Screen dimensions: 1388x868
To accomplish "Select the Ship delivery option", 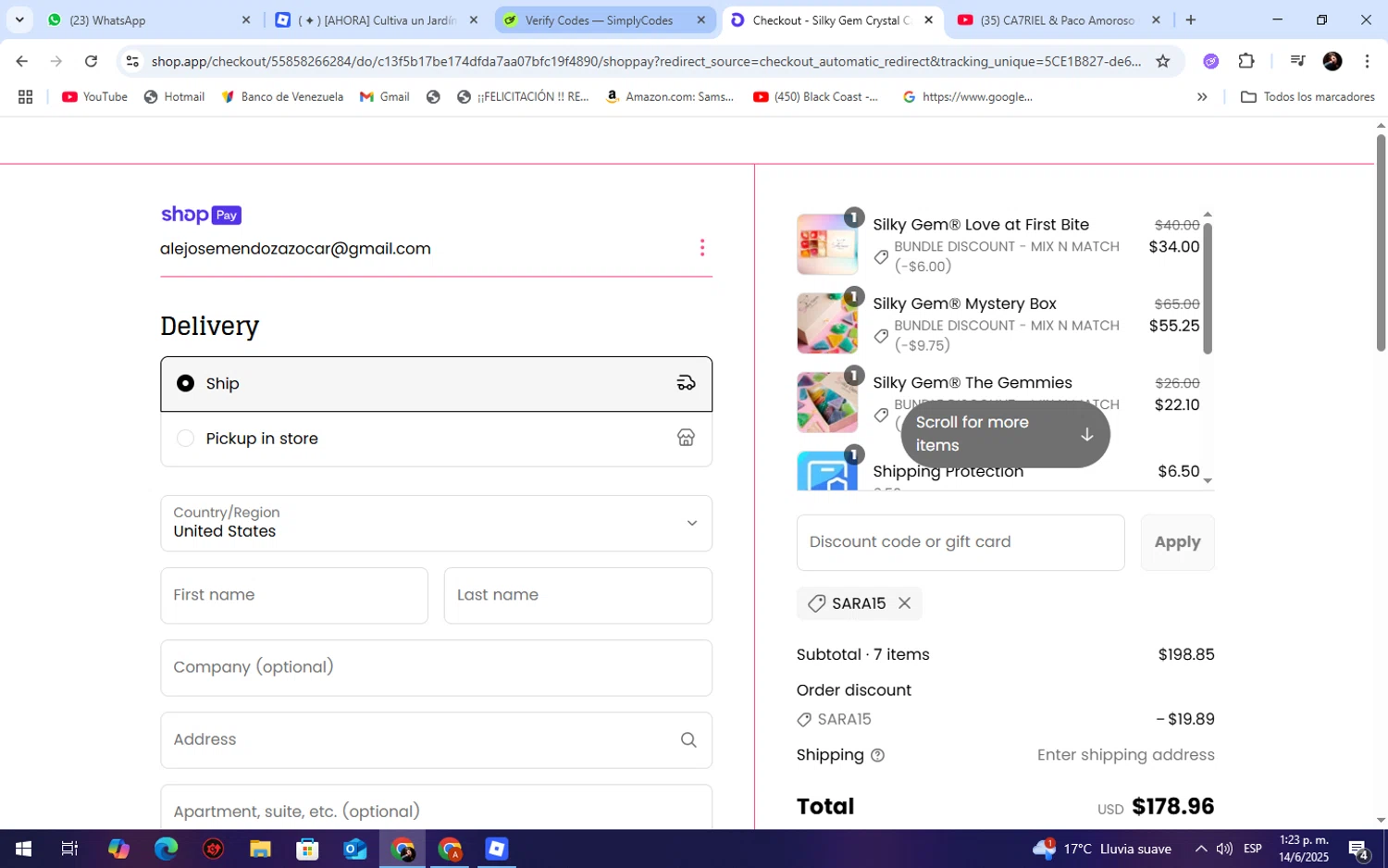I will (x=436, y=383).
